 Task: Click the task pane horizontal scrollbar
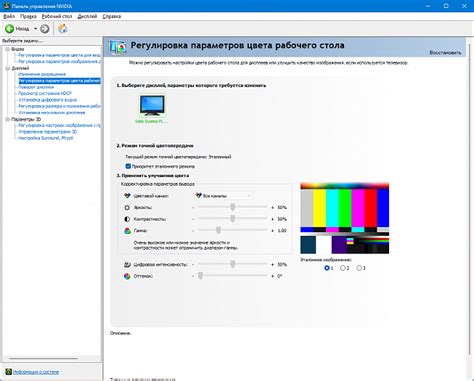(x=43, y=359)
